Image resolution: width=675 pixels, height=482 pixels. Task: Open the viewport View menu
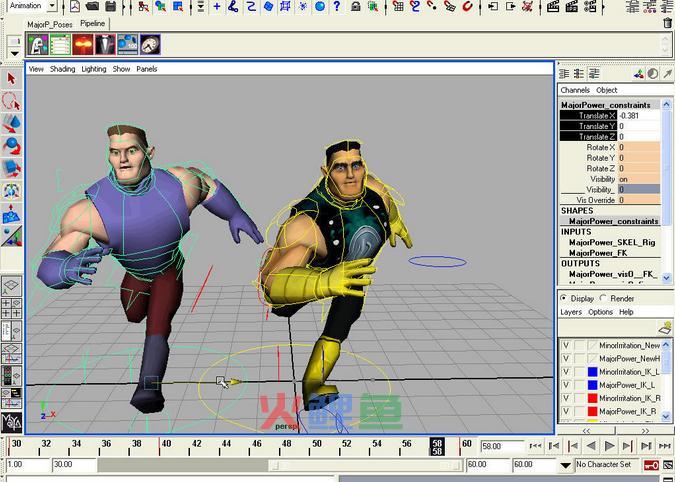point(36,69)
